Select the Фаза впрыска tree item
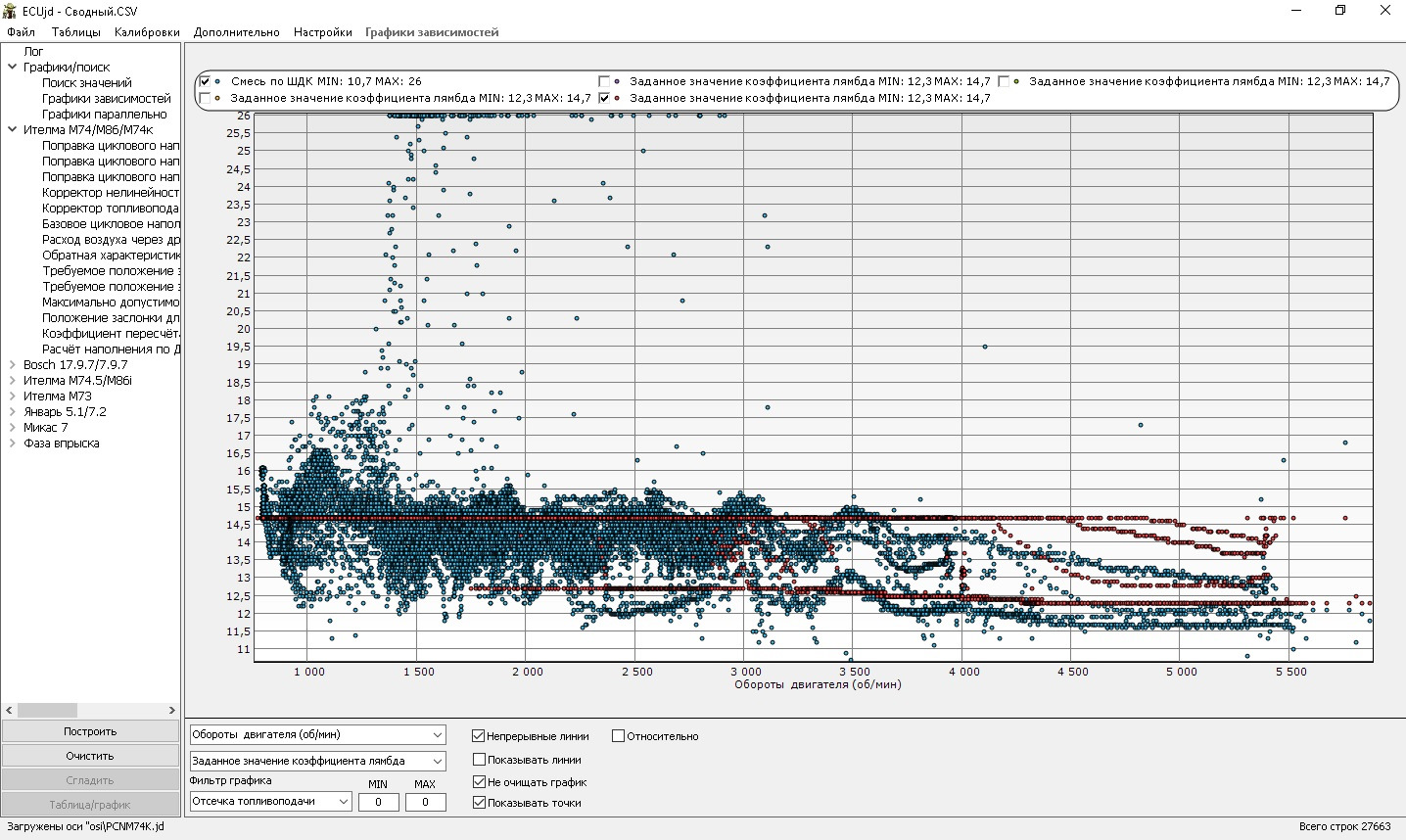 pyautogui.click(x=61, y=443)
